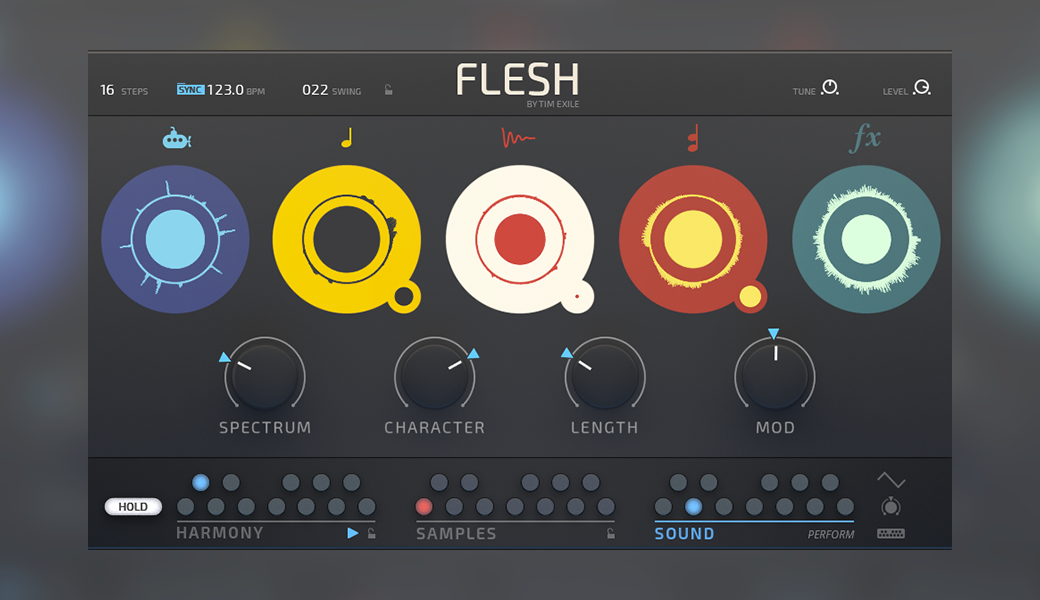Click the blue triangle marker on CHARACTER knob
Viewport: 1040px width, 600px height.
tap(473, 353)
